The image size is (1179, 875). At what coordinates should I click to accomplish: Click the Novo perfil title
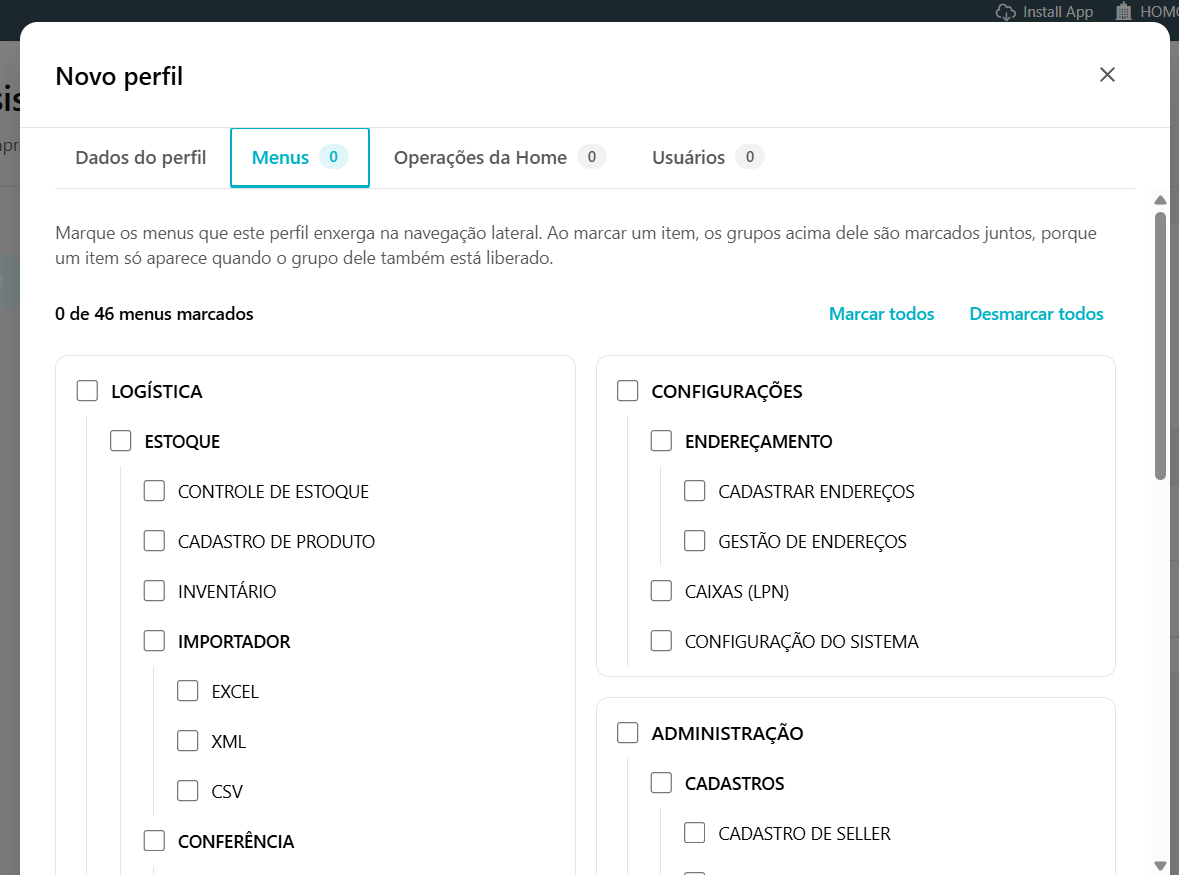coord(119,76)
